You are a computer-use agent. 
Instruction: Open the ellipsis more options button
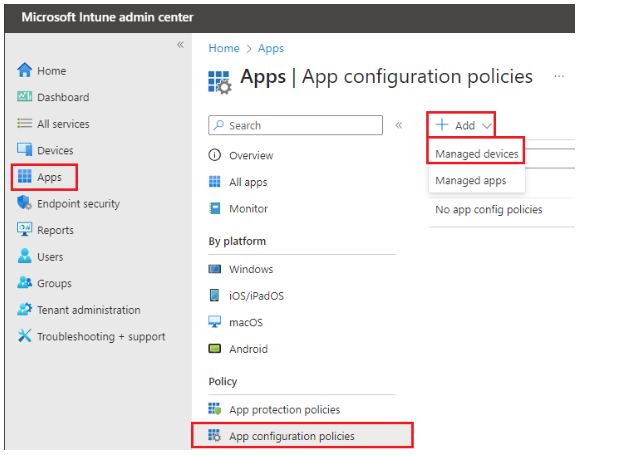tap(559, 76)
